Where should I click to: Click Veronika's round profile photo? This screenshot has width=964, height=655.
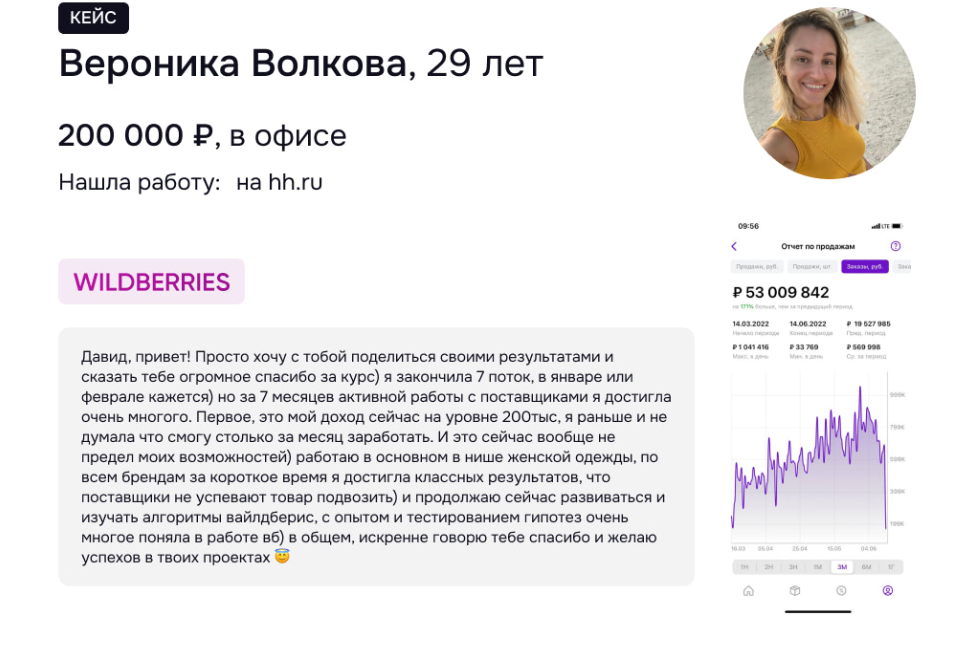(829, 93)
